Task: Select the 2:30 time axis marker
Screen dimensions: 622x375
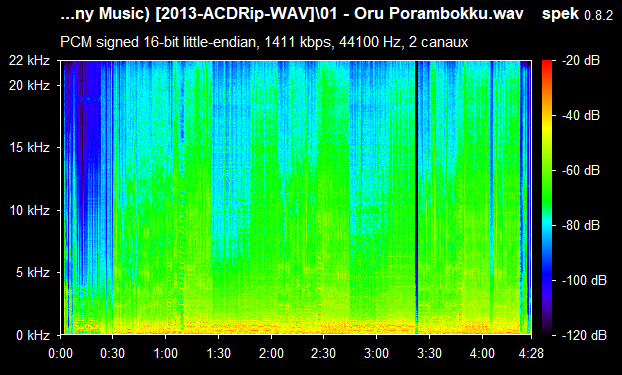Action: pos(324,353)
